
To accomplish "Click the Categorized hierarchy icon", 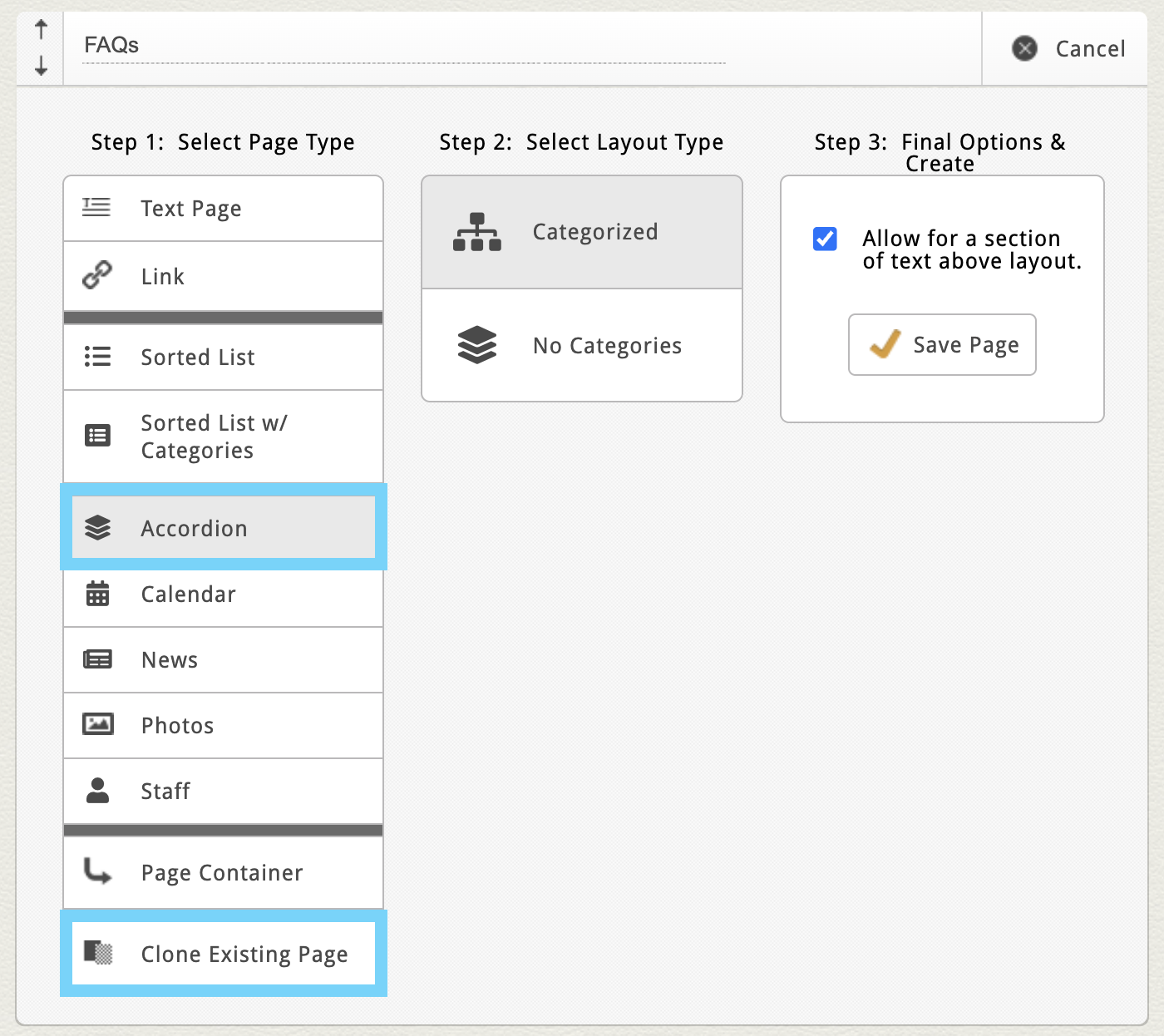I will coord(476,232).
